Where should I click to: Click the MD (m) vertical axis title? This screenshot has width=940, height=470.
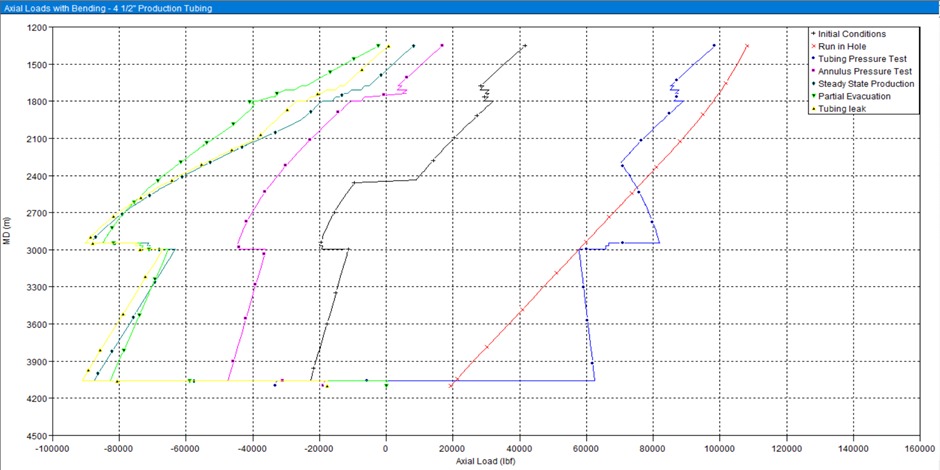click(x=8, y=236)
